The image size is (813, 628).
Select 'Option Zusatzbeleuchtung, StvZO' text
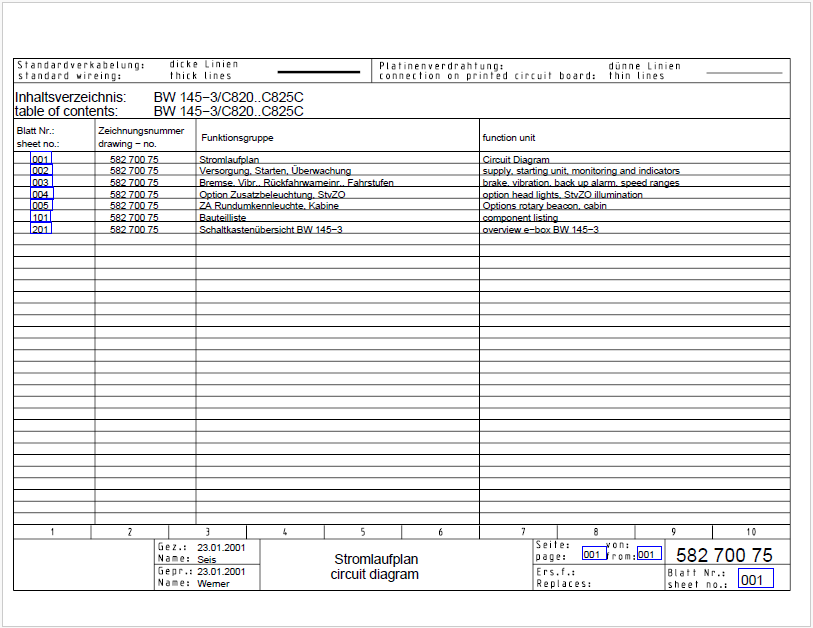coord(272,194)
